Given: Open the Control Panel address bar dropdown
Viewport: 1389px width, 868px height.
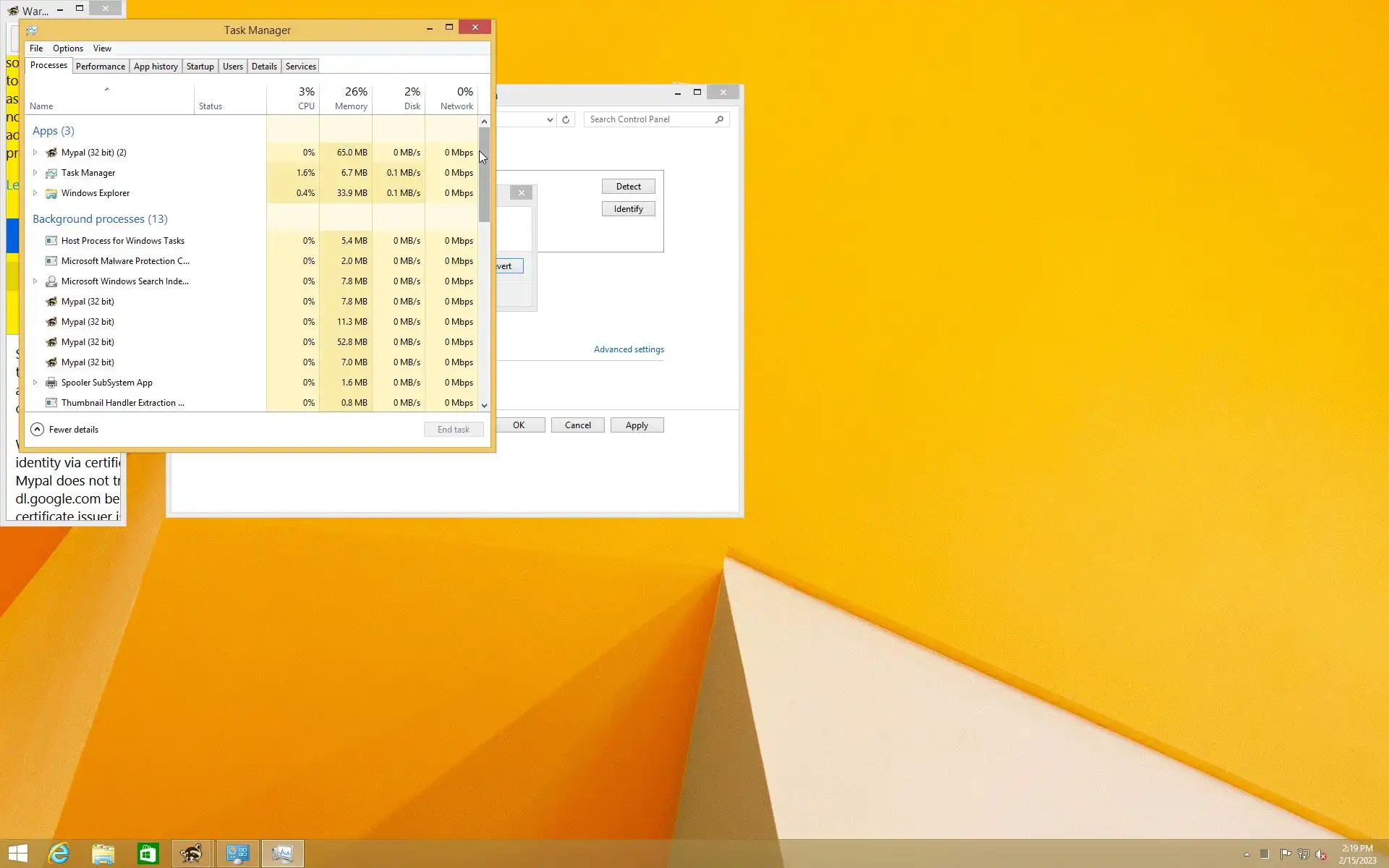Looking at the screenshot, I should coord(550,119).
